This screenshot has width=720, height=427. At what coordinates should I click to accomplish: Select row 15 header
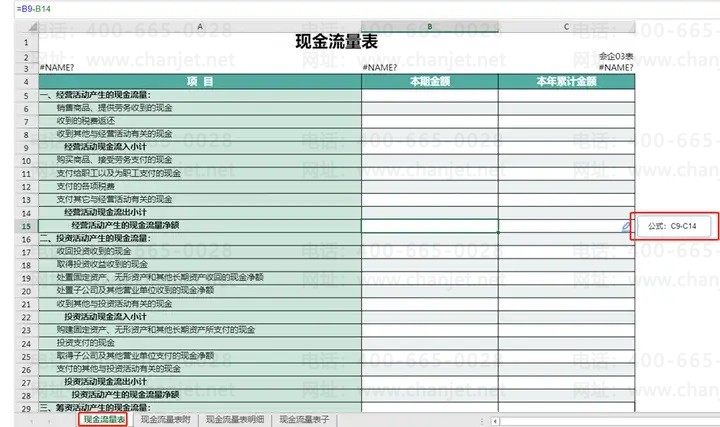pos(26,226)
